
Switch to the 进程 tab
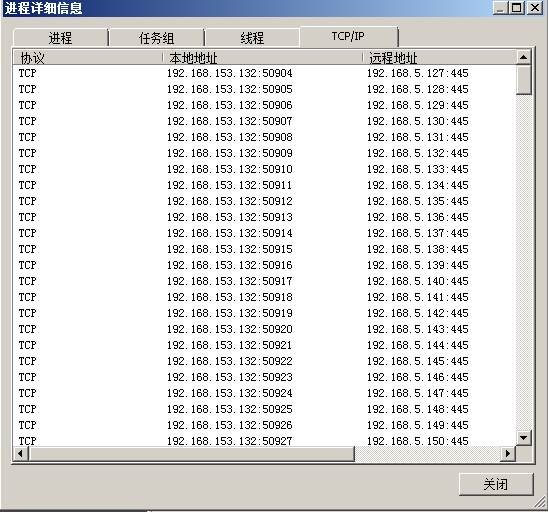coord(60,37)
